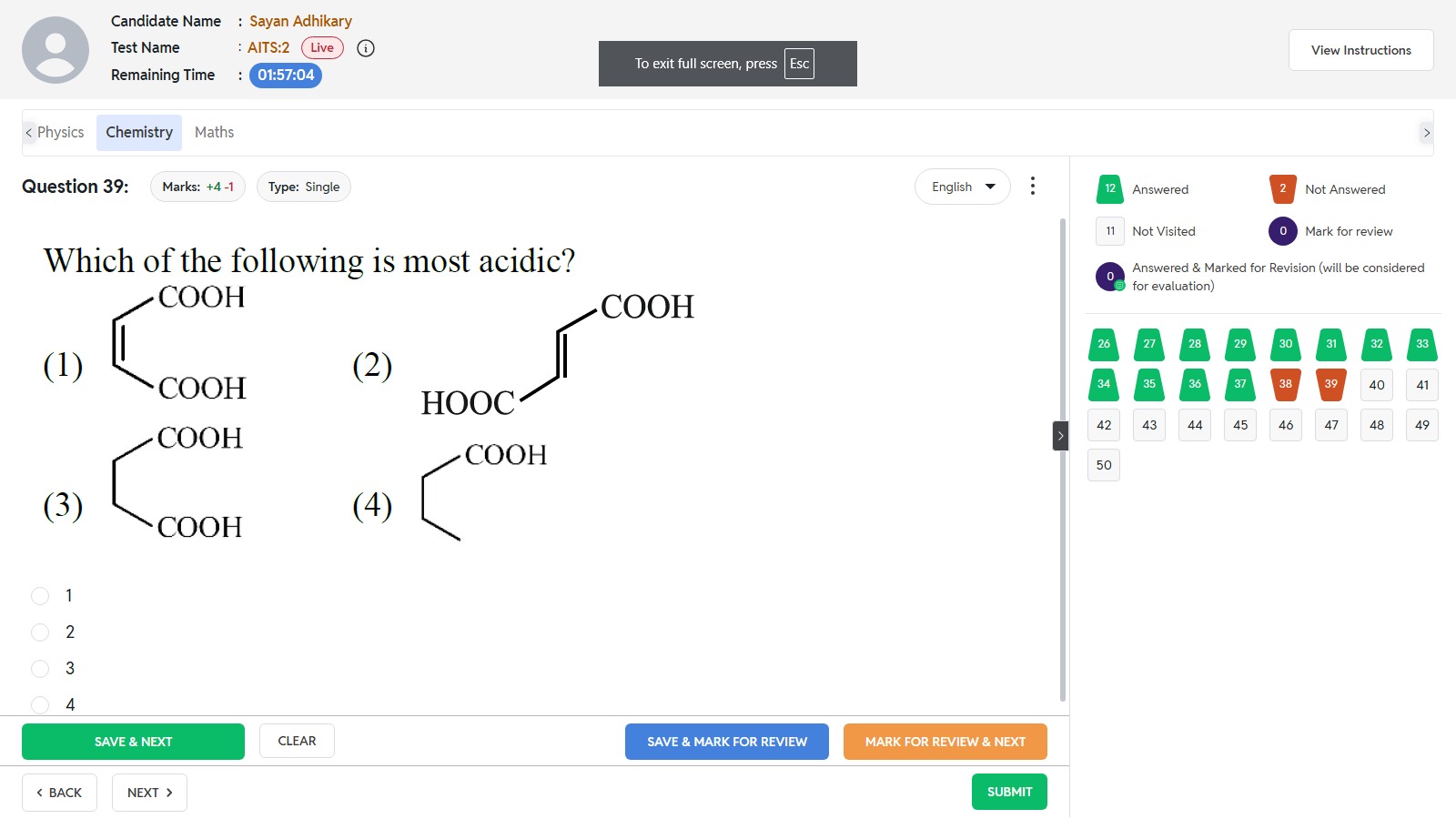This screenshot has width=1456, height=819.
Task: Jump to question 28 in palette
Action: tap(1195, 344)
